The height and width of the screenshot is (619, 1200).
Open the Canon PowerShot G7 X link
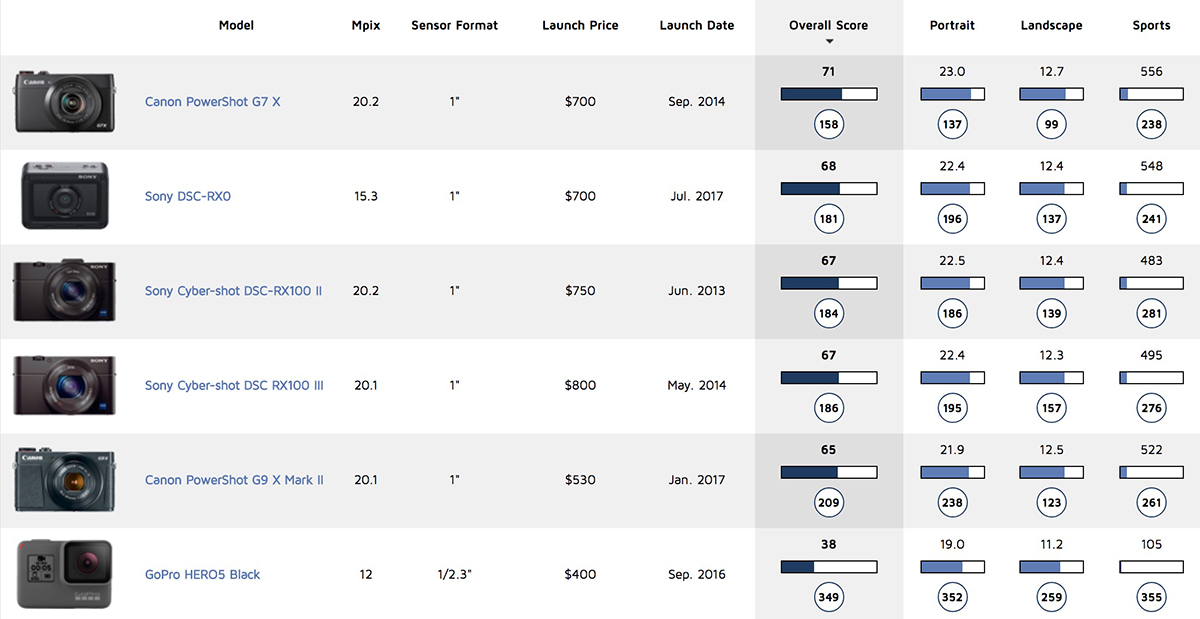click(212, 102)
